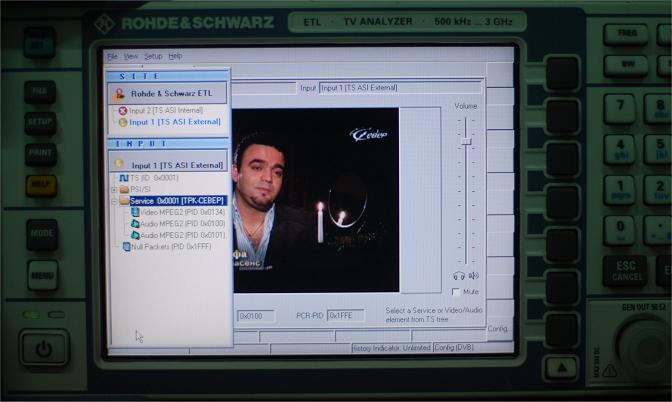672x402 pixels.
Task: Click the Help menu
Action: 175,56
